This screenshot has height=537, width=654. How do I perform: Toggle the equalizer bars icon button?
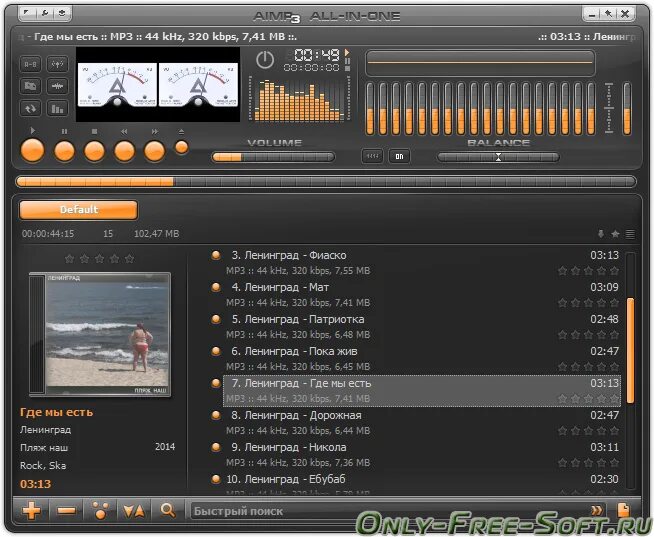[57, 109]
